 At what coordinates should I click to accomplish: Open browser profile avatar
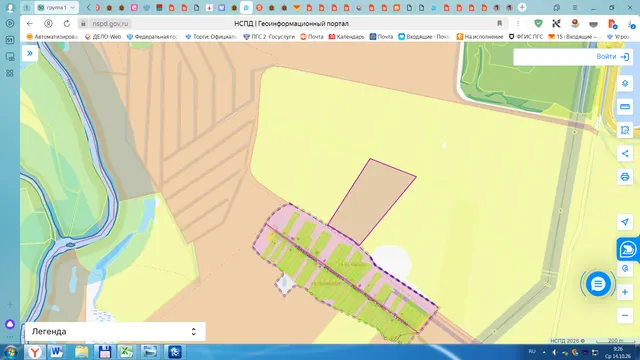pyautogui.click(x=10, y=7)
